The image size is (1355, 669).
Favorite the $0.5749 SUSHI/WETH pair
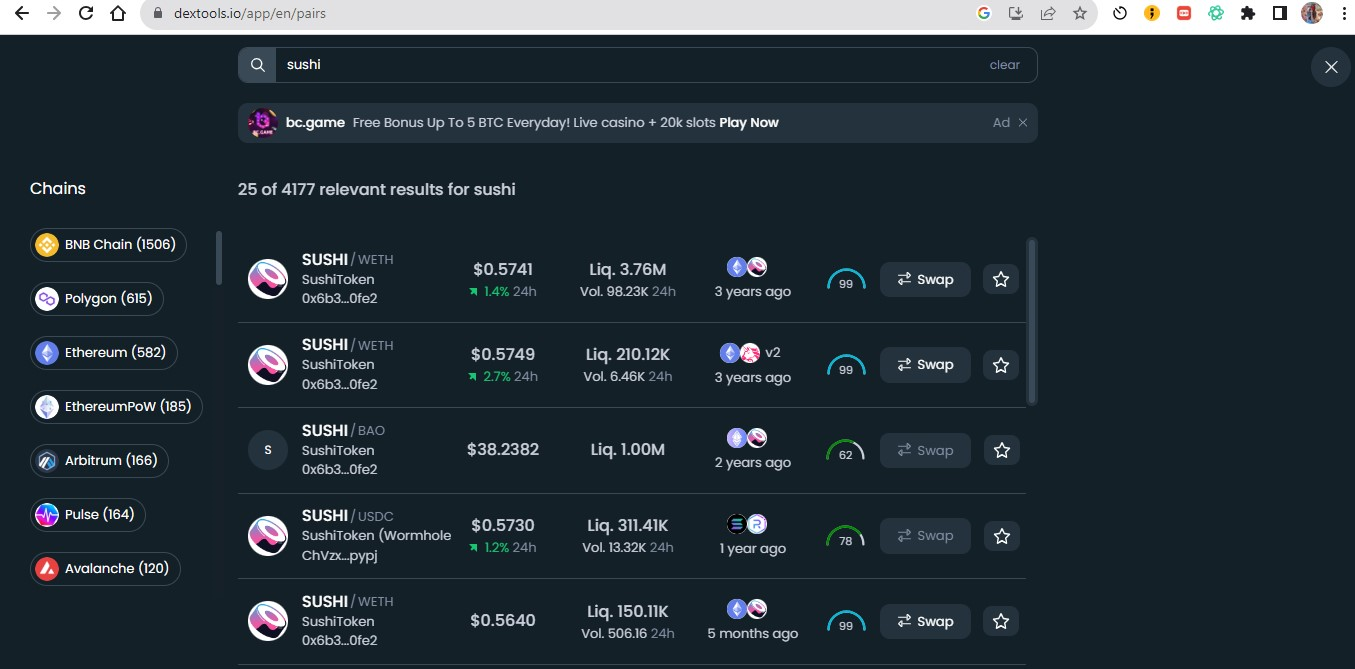(1001, 365)
